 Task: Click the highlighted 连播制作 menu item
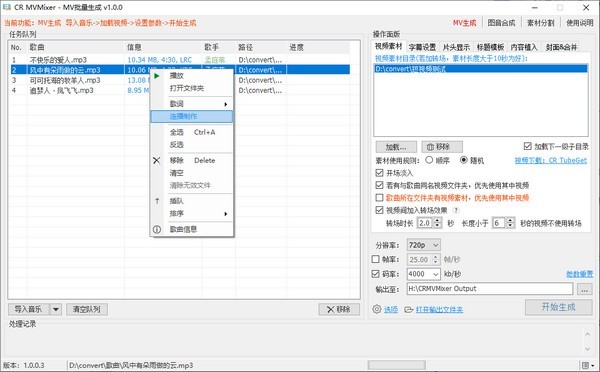[x=192, y=116]
